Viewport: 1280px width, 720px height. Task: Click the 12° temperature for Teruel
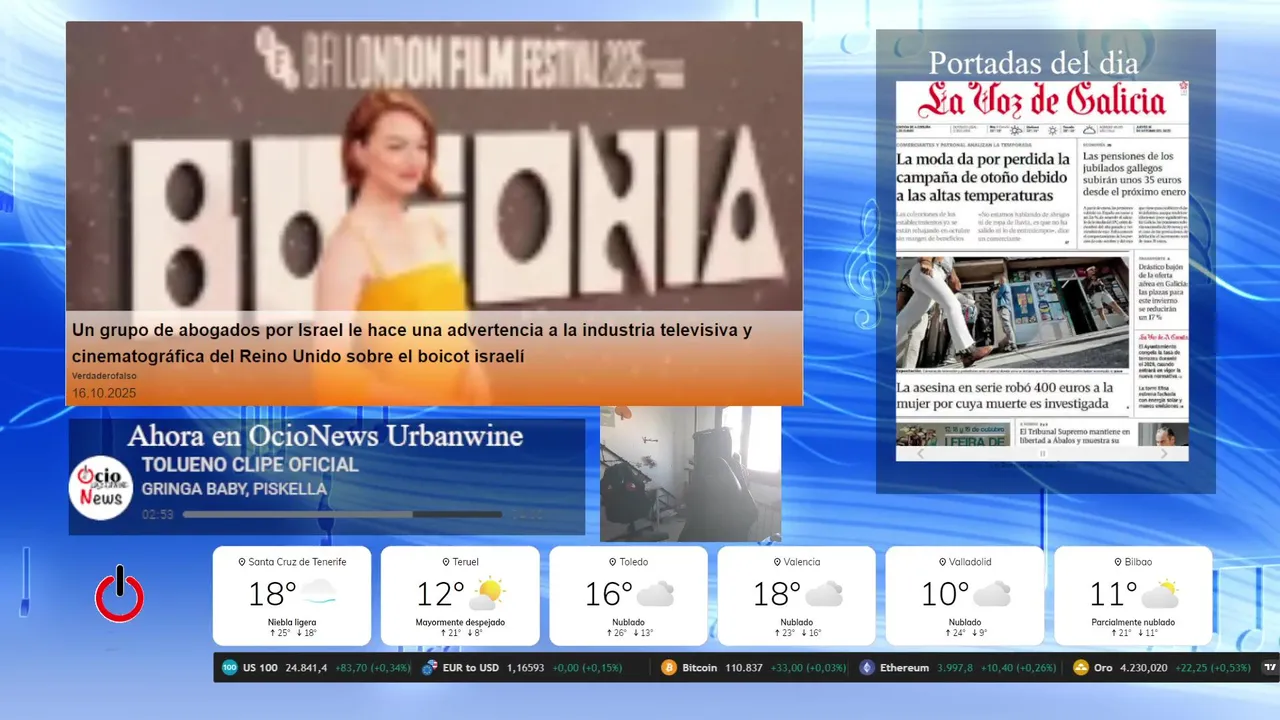pos(439,594)
